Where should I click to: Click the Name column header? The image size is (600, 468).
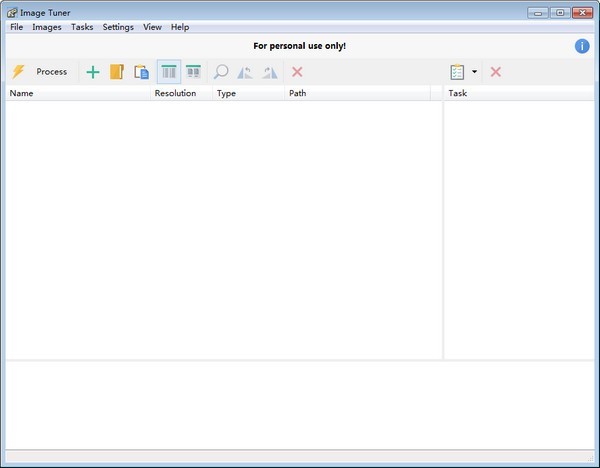(x=22, y=93)
